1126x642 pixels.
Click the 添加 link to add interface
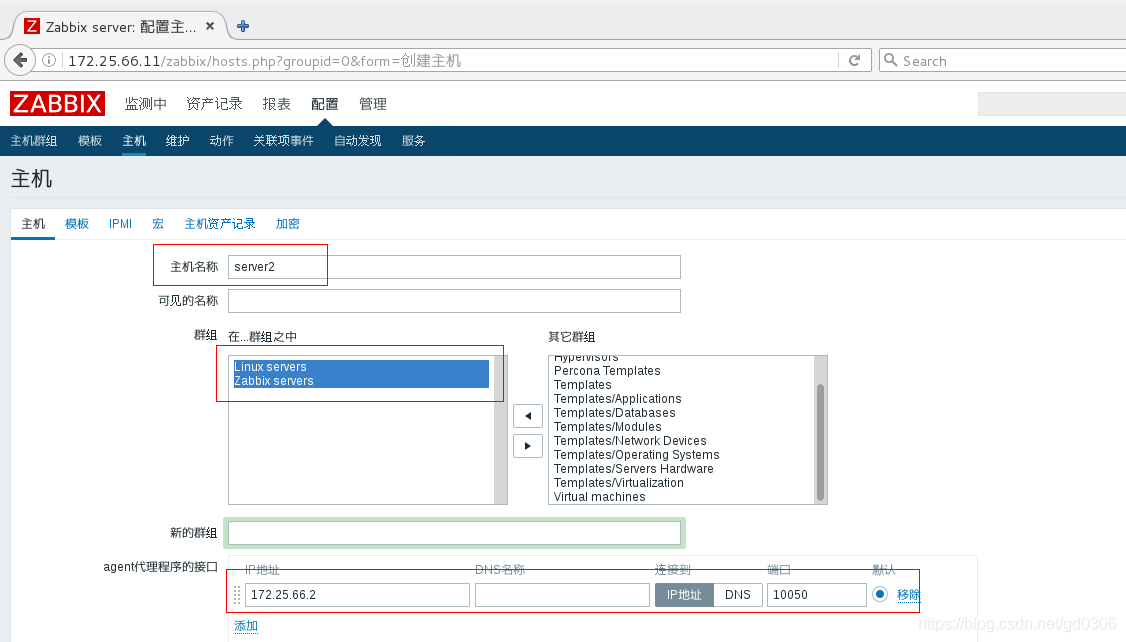pos(246,626)
